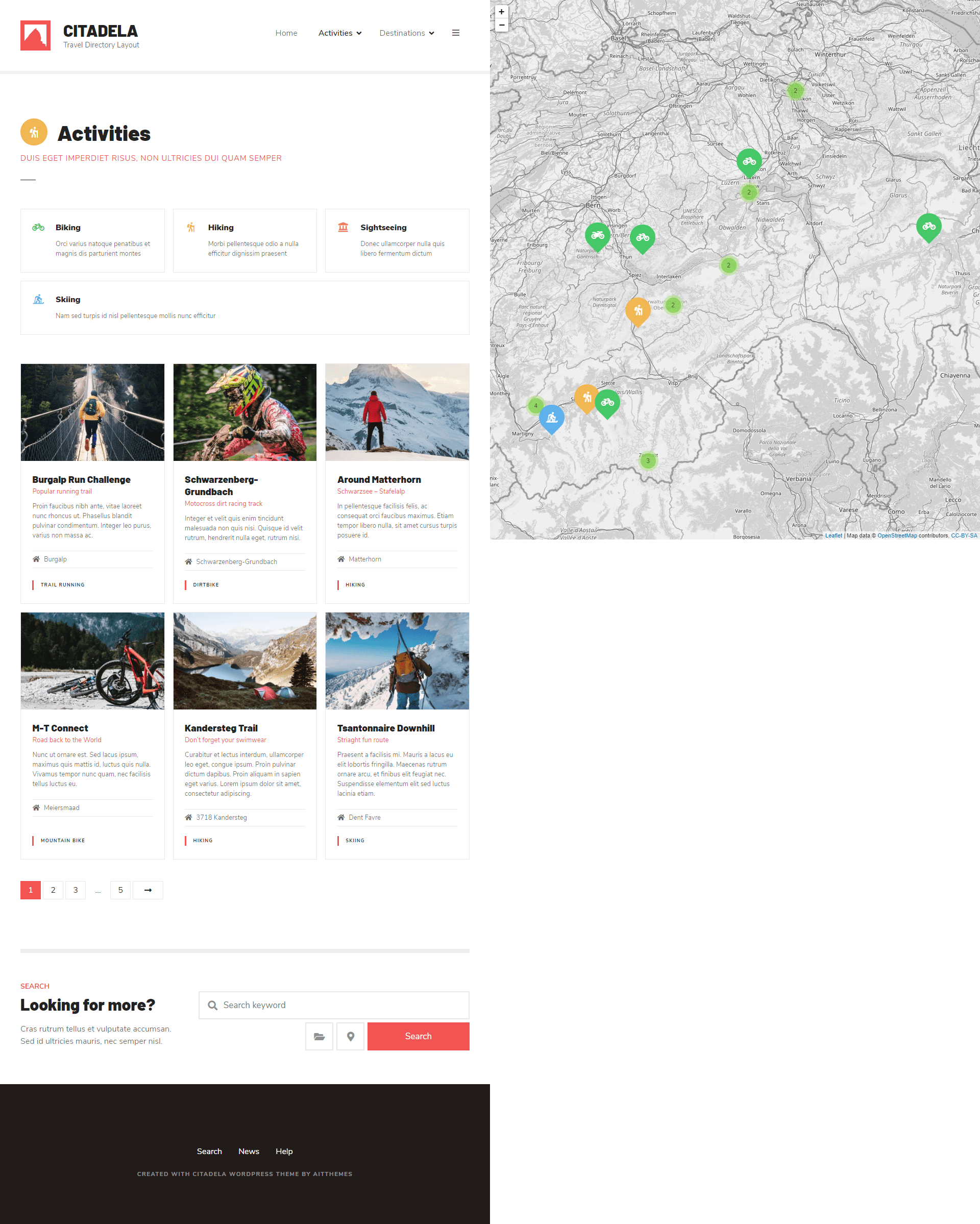
Task: Zoom in the map with plus button
Action: (501, 12)
